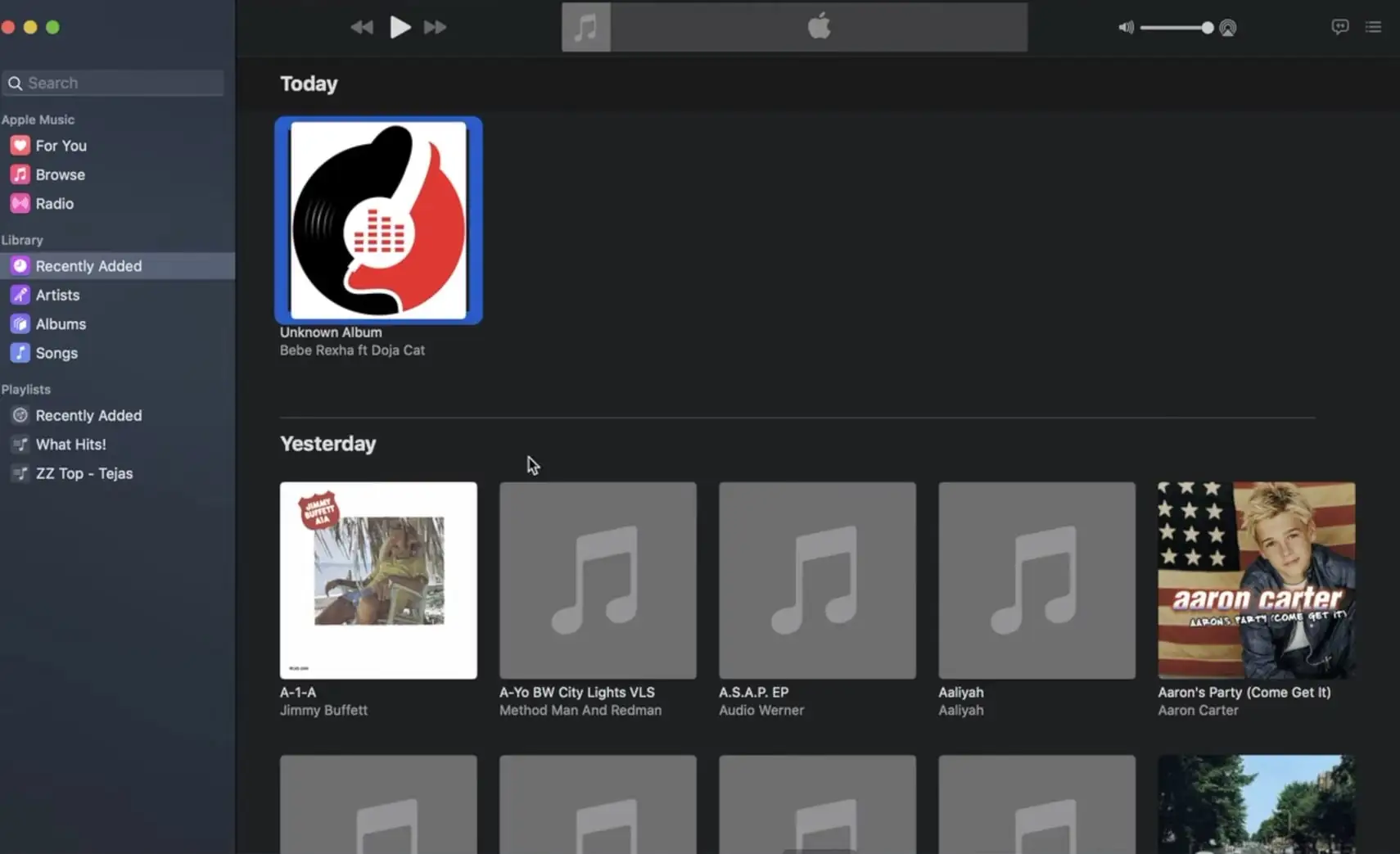Open the Albums library view
Image resolution: width=1400 pixels, height=854 pixels.
tap(117, 324)
